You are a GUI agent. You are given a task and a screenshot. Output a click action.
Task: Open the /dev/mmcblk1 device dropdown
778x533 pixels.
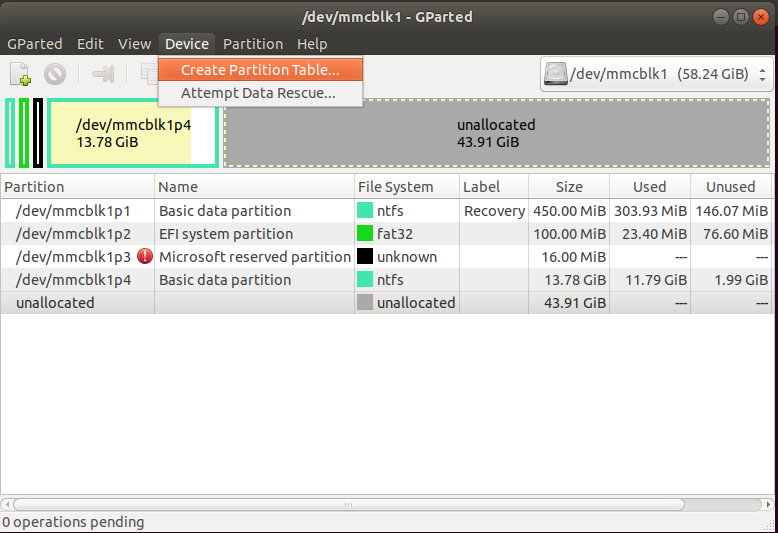(656, 74)
